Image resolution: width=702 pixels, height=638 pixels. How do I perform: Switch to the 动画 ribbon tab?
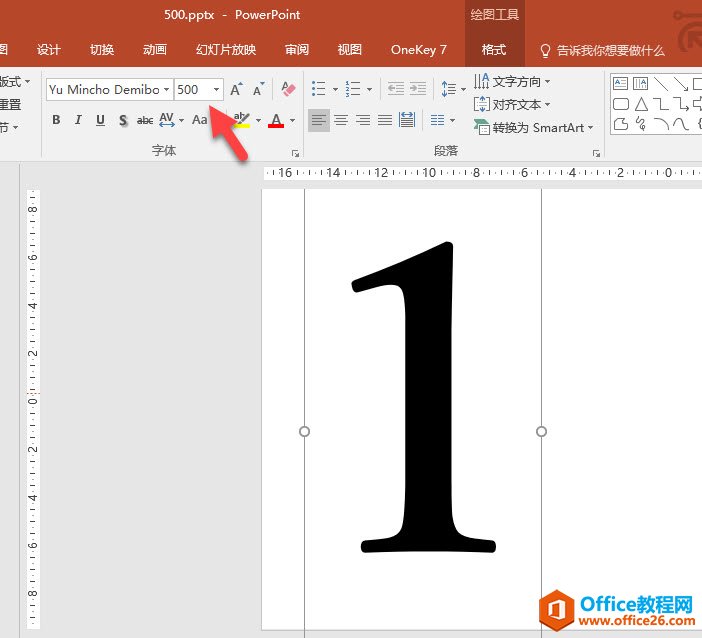point(154,50)
